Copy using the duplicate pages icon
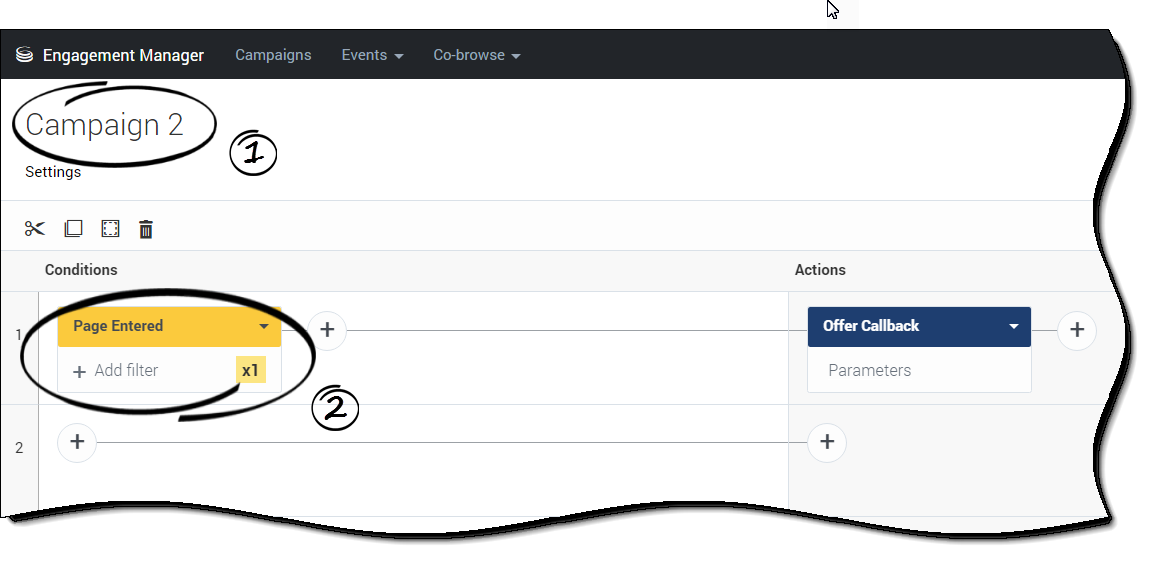This screenshot has height=565, width=1157. (73, 229)
